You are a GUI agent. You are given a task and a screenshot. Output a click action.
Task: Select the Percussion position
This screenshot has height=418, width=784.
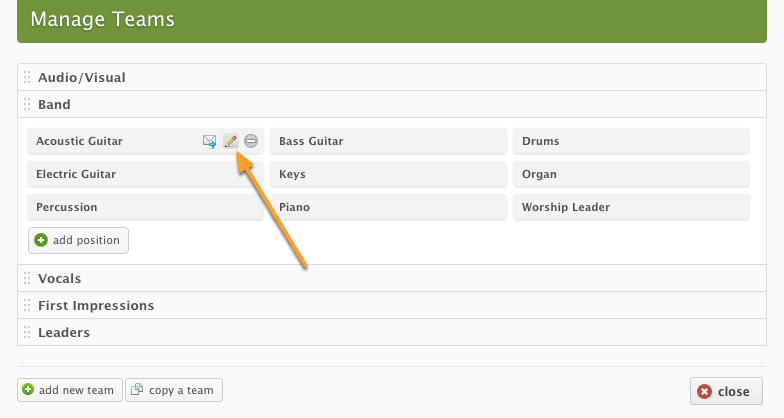point(146,207)
